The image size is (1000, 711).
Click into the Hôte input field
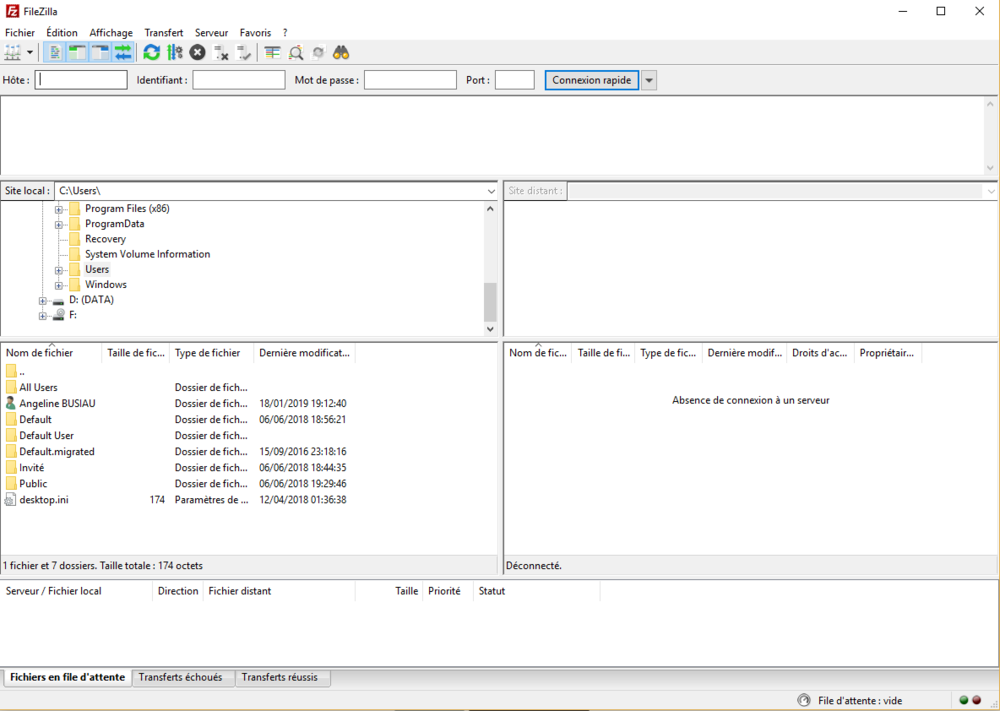(x=81, y=80)
